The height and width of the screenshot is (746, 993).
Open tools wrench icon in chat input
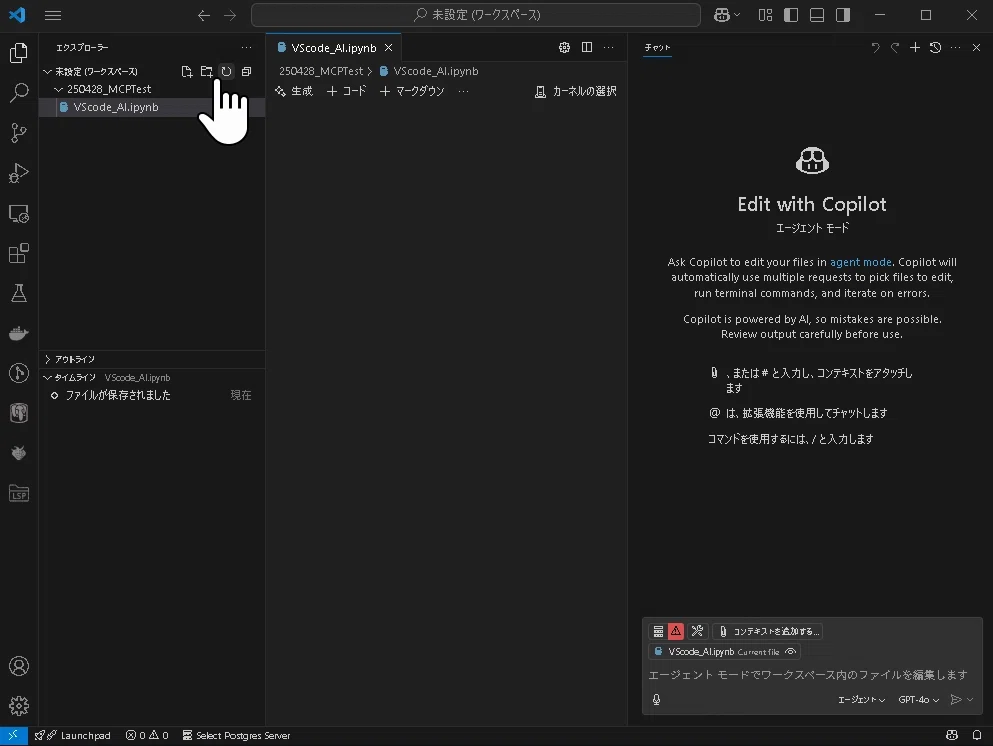point(697,631)
